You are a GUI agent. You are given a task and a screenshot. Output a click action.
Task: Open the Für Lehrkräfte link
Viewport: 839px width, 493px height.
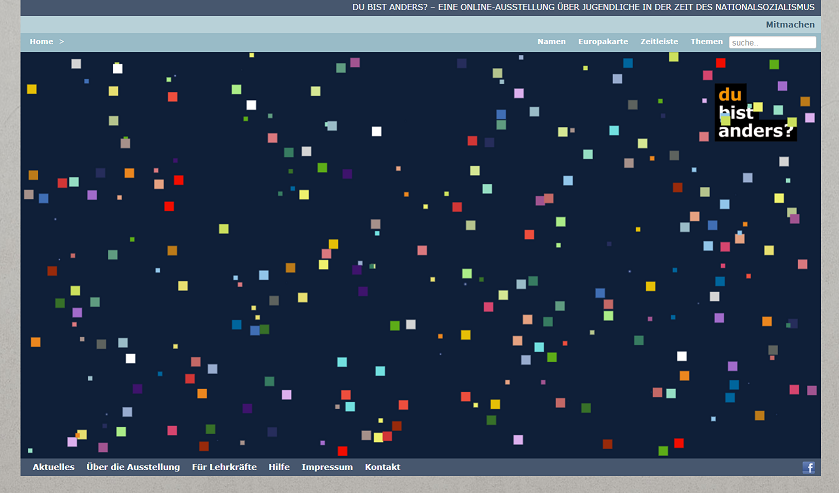[x=224, y=467]
